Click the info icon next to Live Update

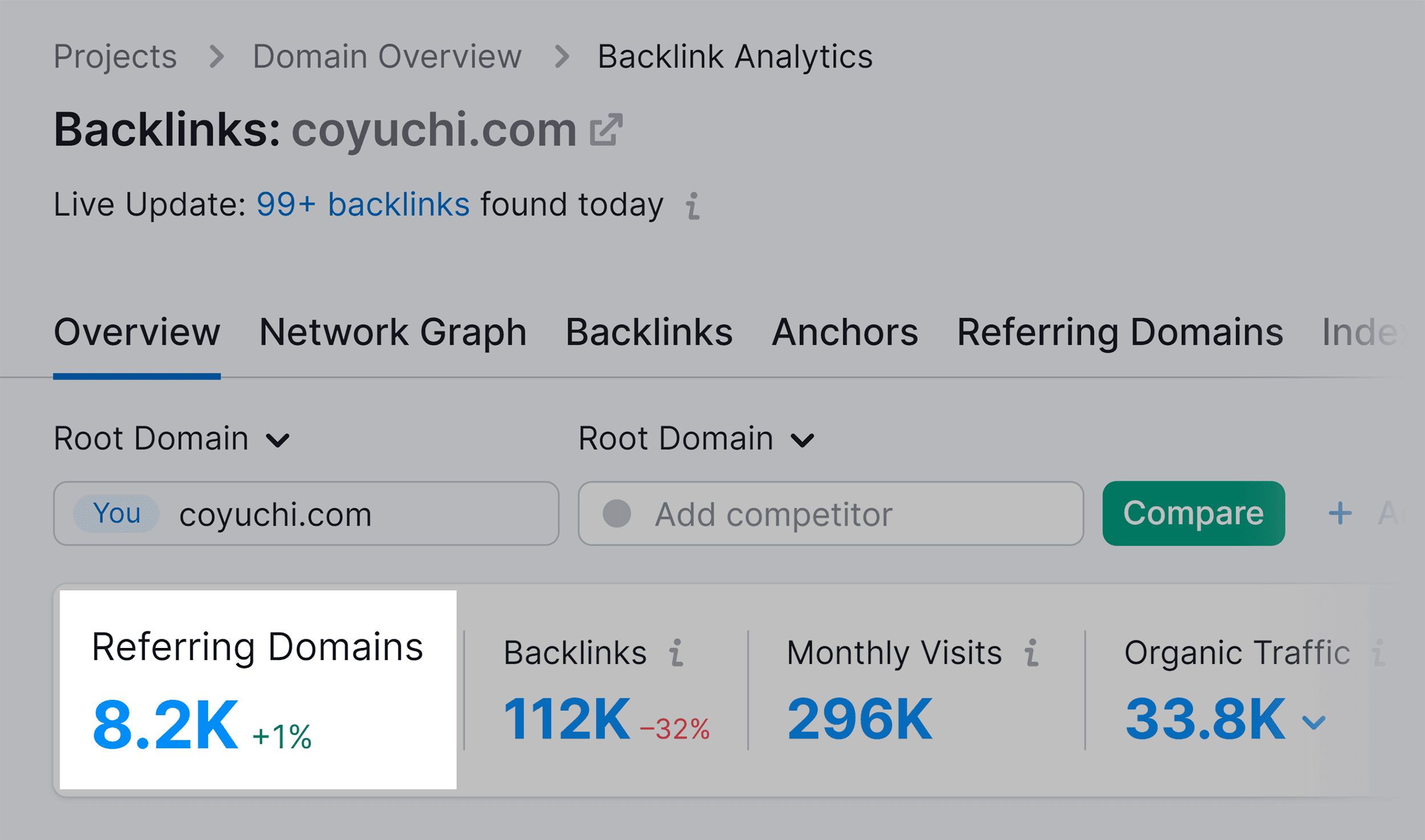click(x=692, y=206)
